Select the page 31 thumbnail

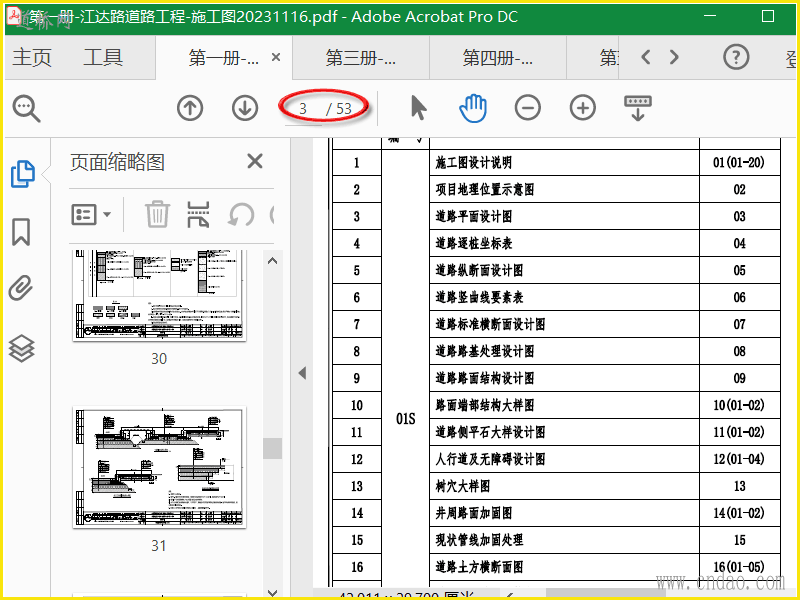coord(159,467)
